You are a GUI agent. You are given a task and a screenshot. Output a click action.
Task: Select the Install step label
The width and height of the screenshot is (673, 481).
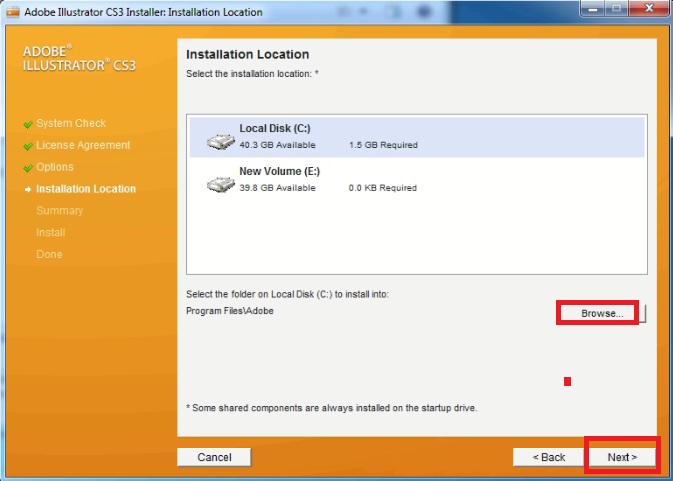tap(51, 233)
